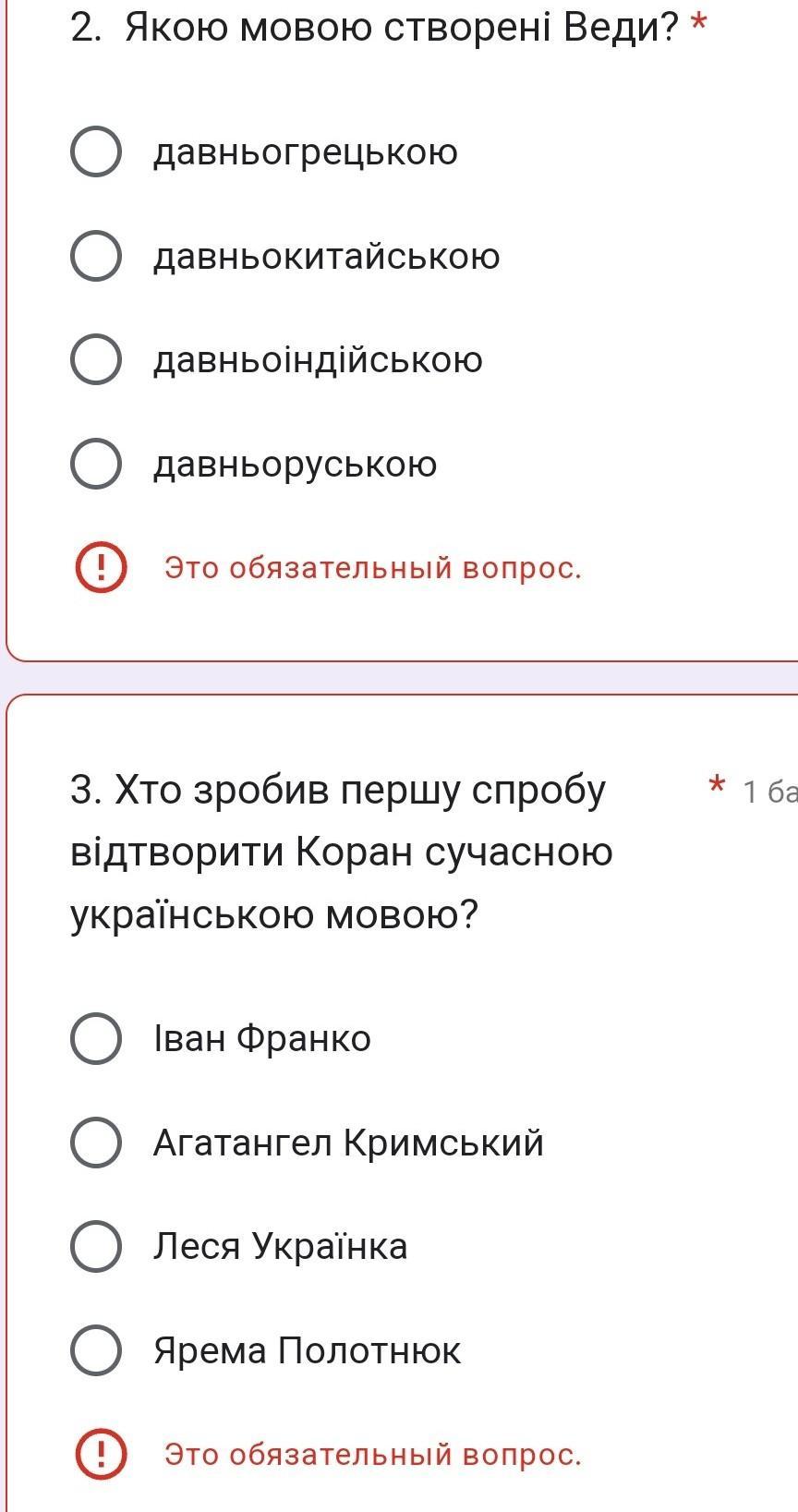Pick the давньоруською radio button
This screenshot has height=1512, width=798.
click(96, 464)
